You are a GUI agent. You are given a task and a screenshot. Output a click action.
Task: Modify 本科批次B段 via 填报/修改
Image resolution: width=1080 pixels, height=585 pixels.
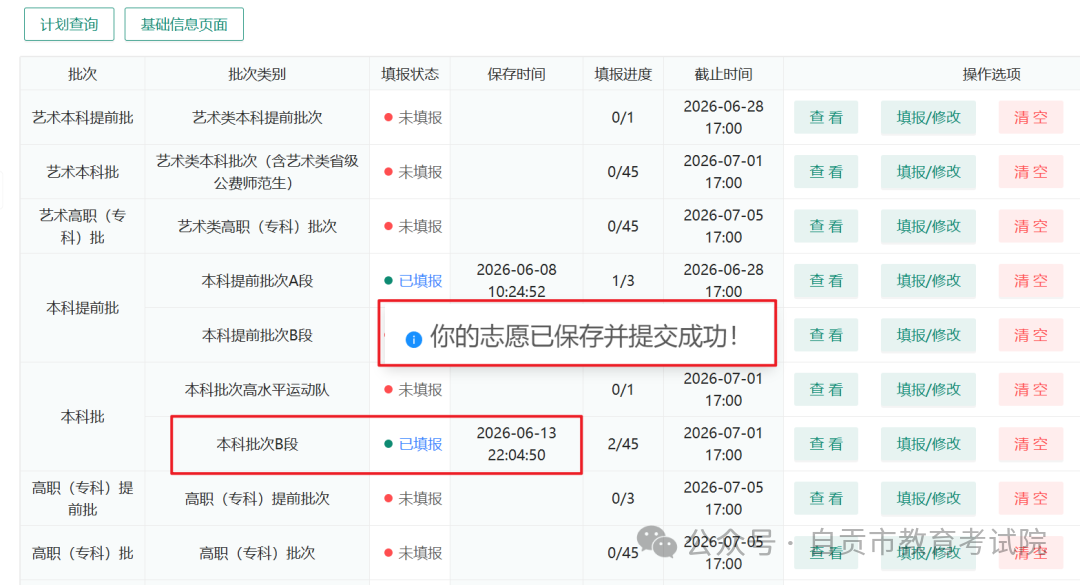click(x=928, y=444)
